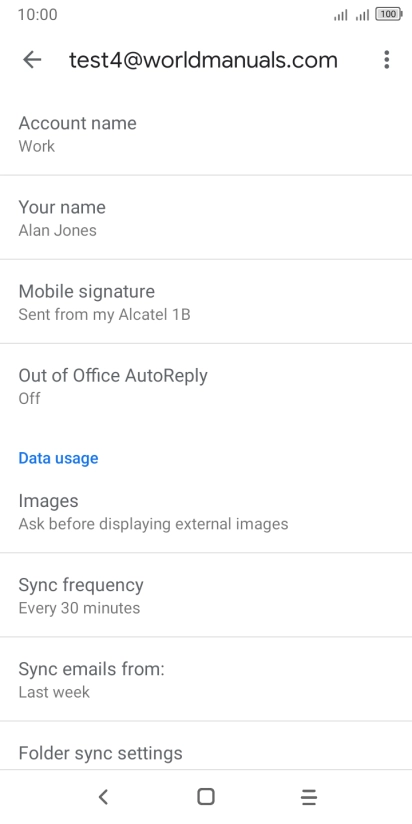412x824 pixels.
Task: Tap Android back navigation button
Action: 103,797
